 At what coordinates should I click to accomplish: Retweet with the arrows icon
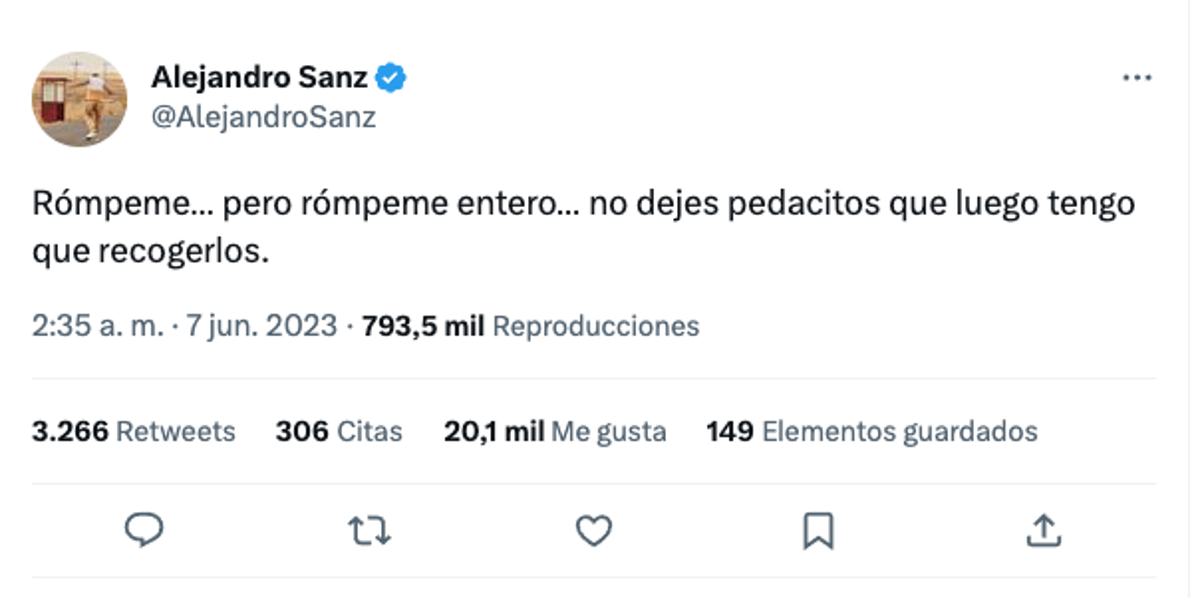point(369,530)
